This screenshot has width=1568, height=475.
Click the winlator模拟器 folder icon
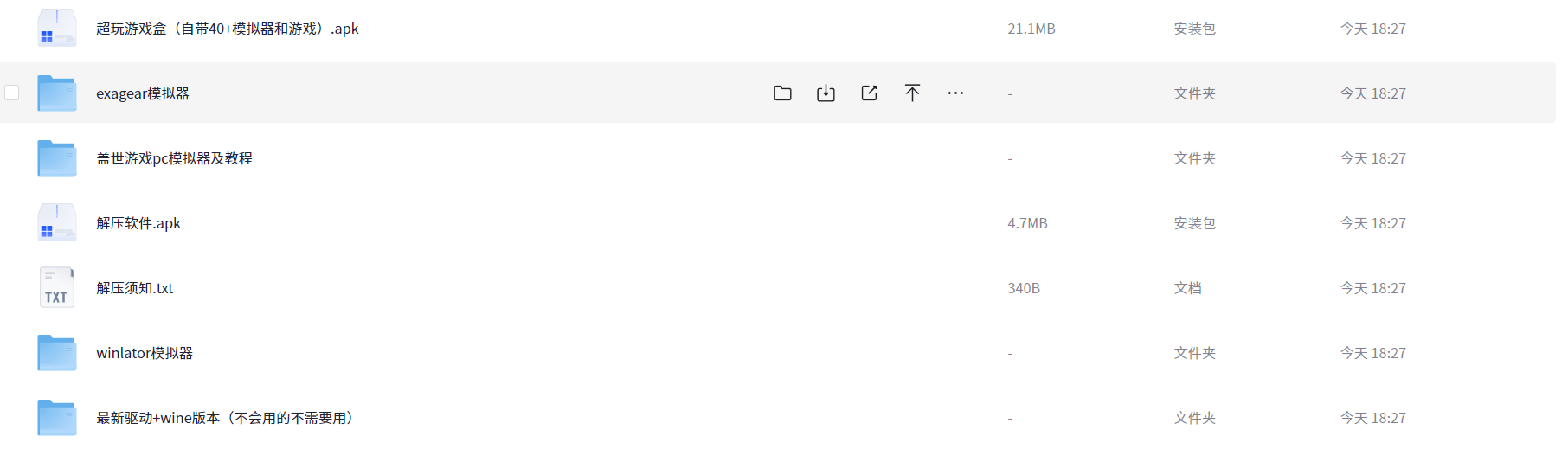point(57,353)
